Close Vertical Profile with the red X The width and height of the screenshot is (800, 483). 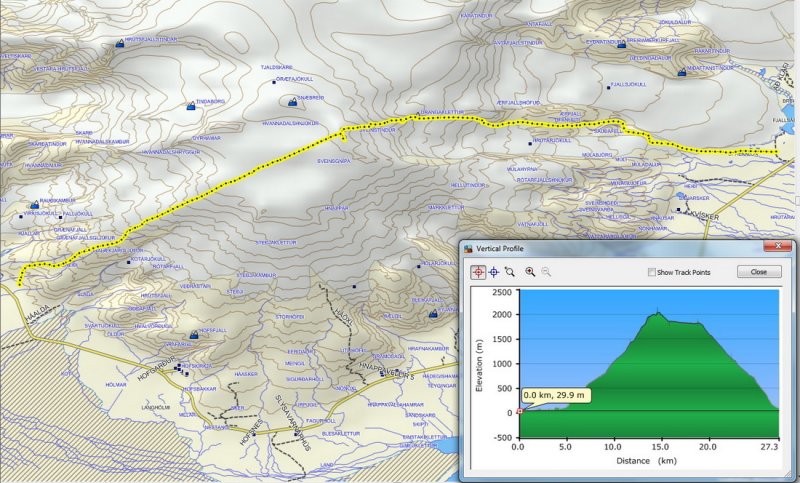778,246
